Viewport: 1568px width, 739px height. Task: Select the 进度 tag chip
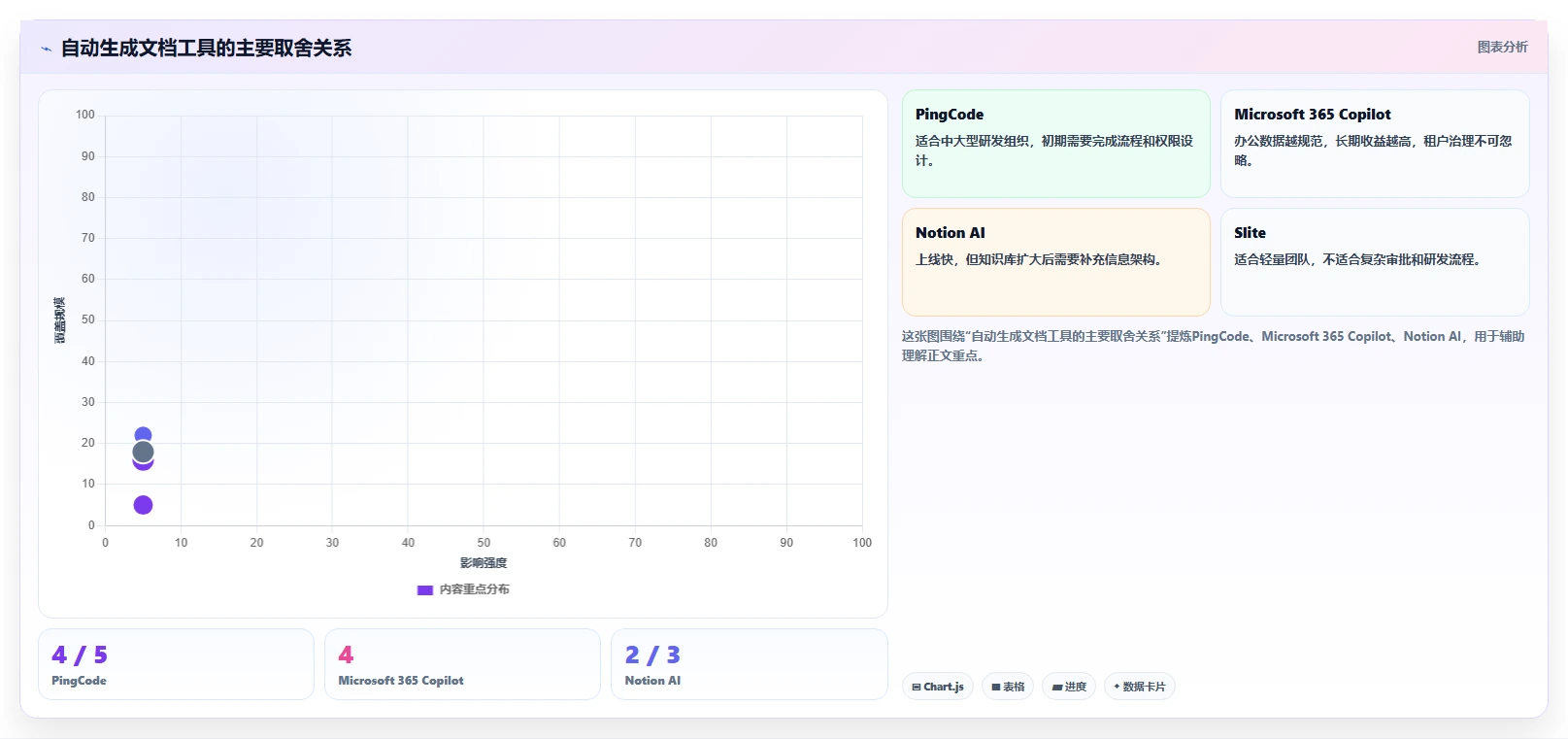[x=1069, y=687]
